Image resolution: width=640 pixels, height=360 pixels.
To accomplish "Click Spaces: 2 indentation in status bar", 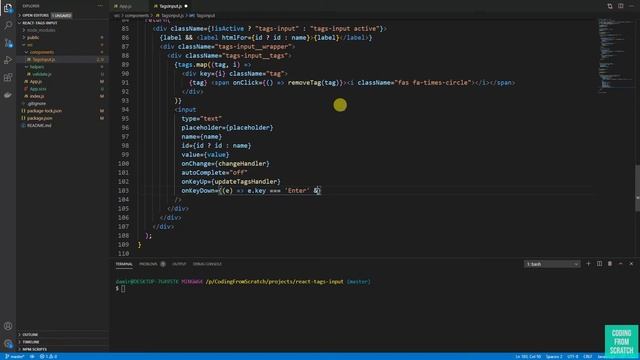I will 554,356.
